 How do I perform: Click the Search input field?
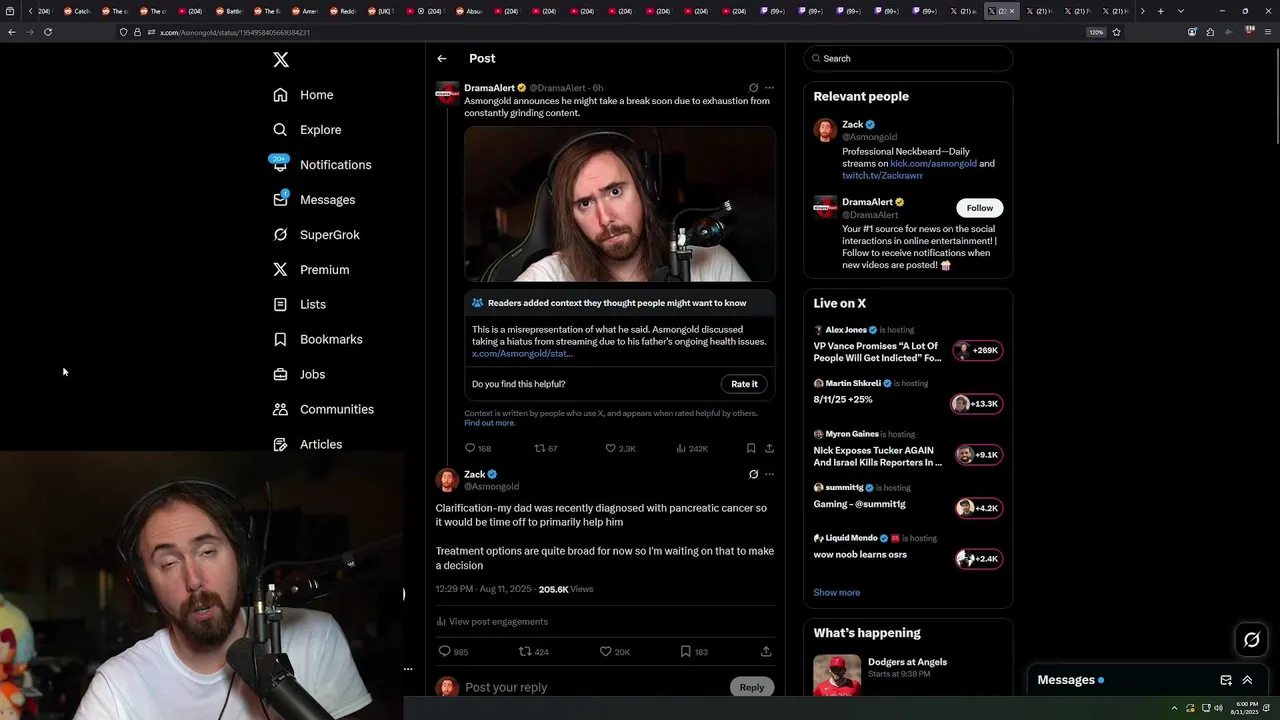click(x=908, y=59)
